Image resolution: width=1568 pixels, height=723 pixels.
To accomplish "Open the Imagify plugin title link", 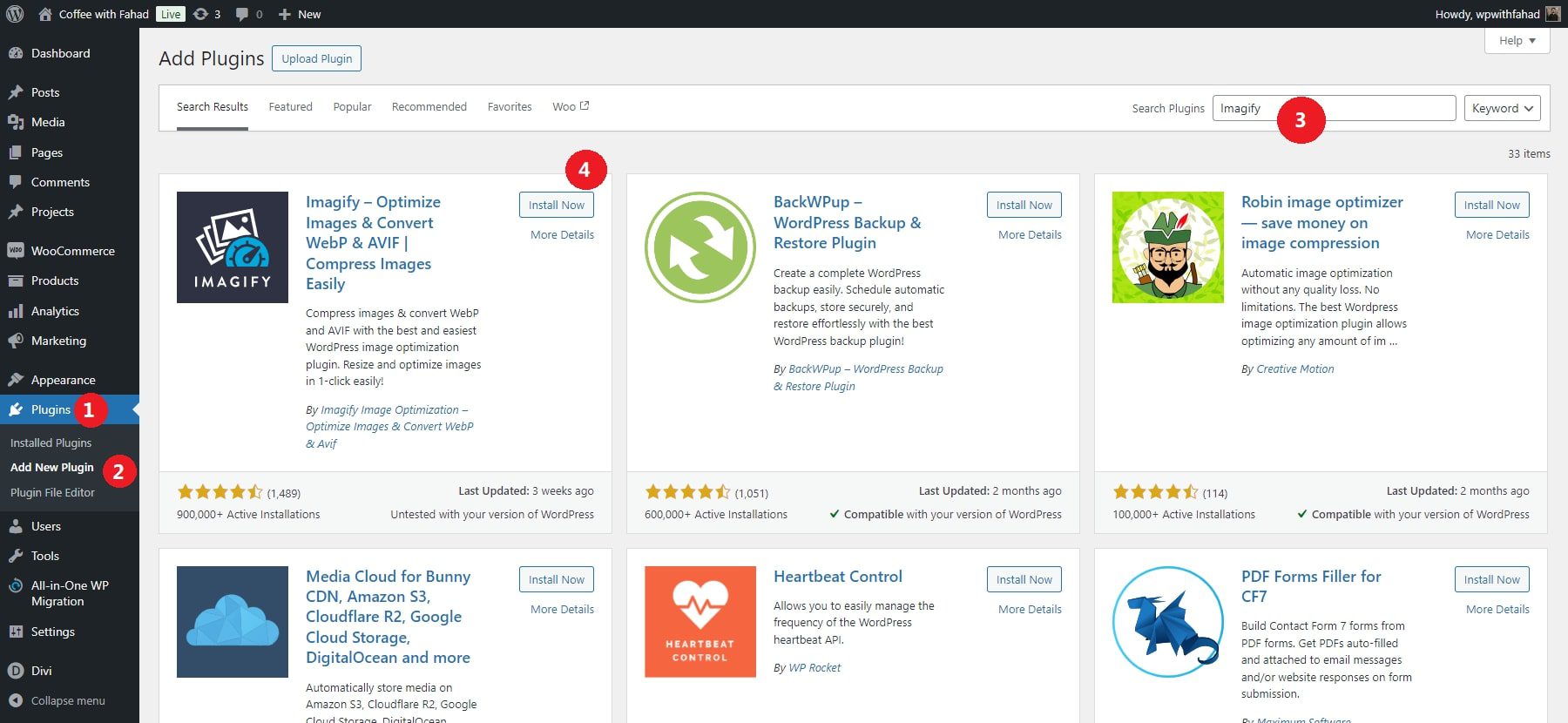I will [x=373, y=243].
